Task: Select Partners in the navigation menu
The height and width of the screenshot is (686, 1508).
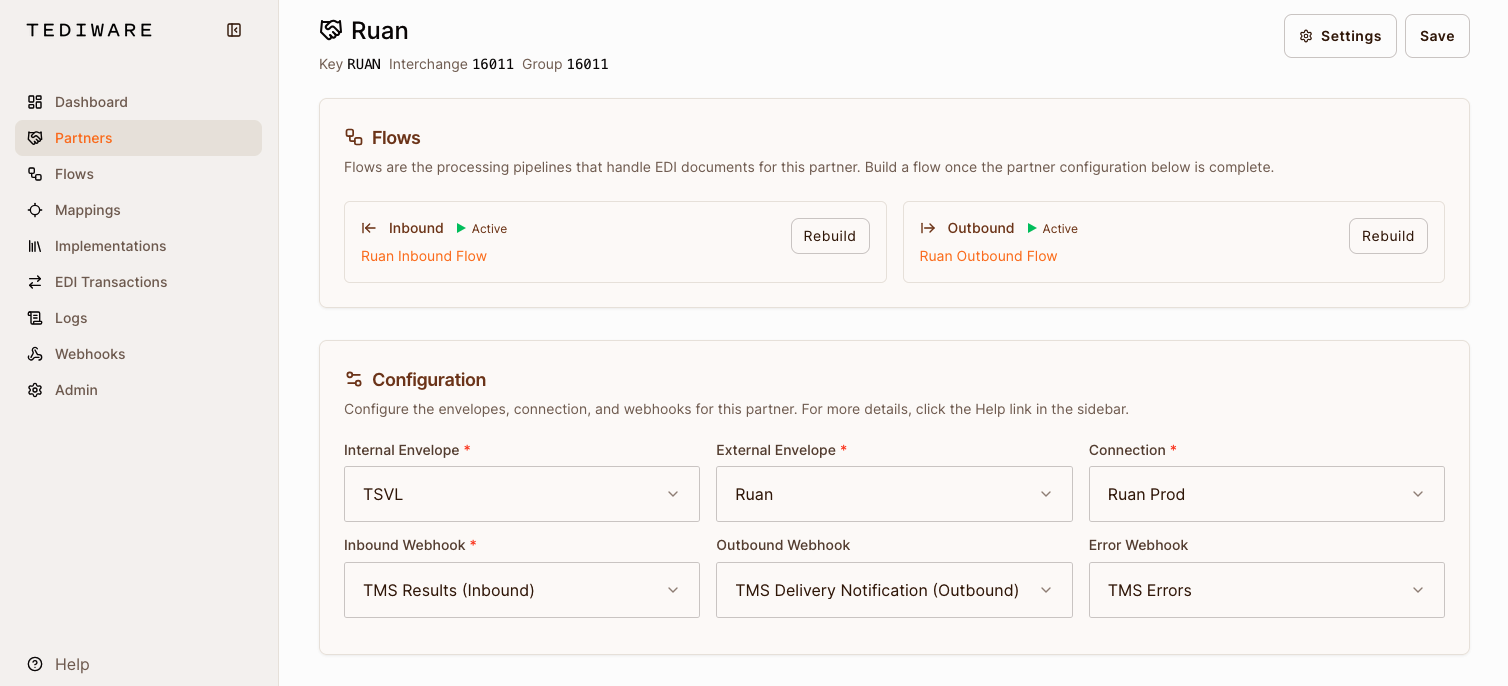Action: coord(83,137)
